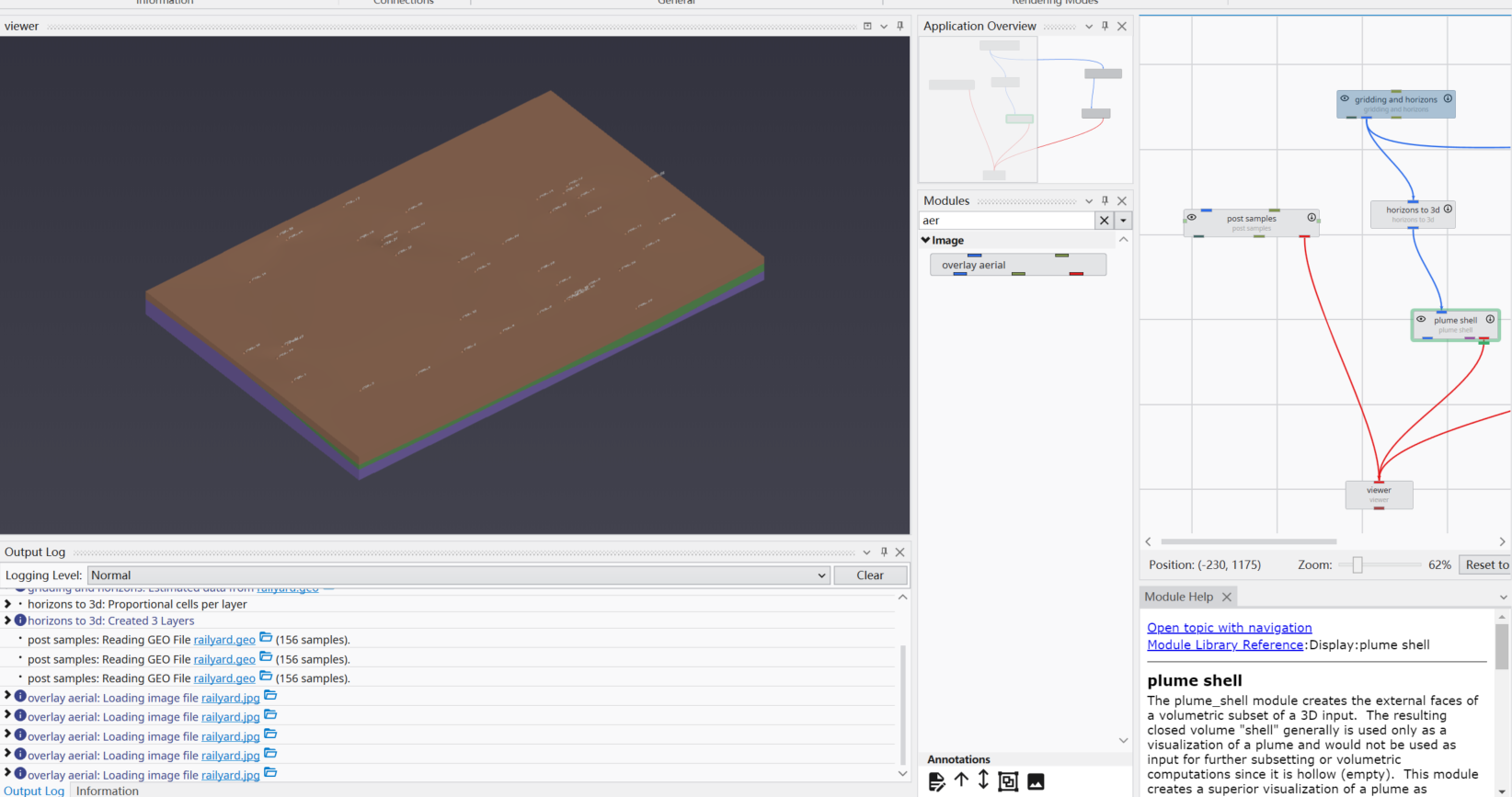
Task: Pin the Output Log panel
Action: coord(884,552)
